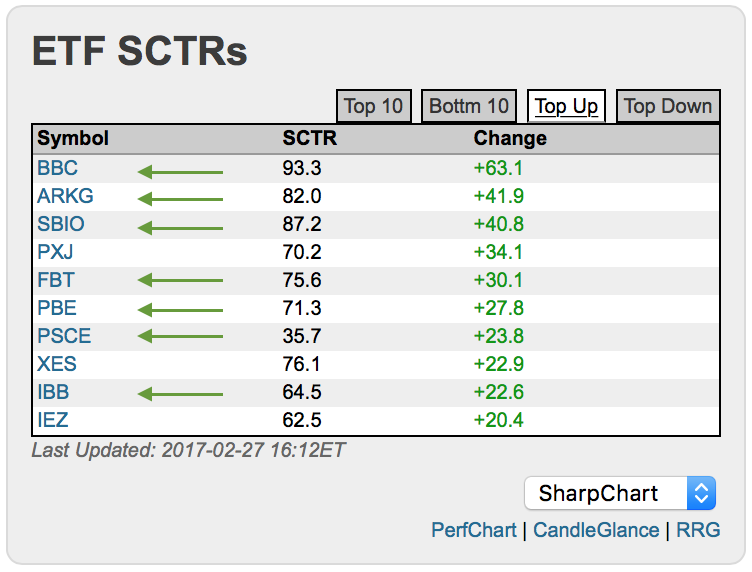Click the Change column header

[x=510, y=138]
